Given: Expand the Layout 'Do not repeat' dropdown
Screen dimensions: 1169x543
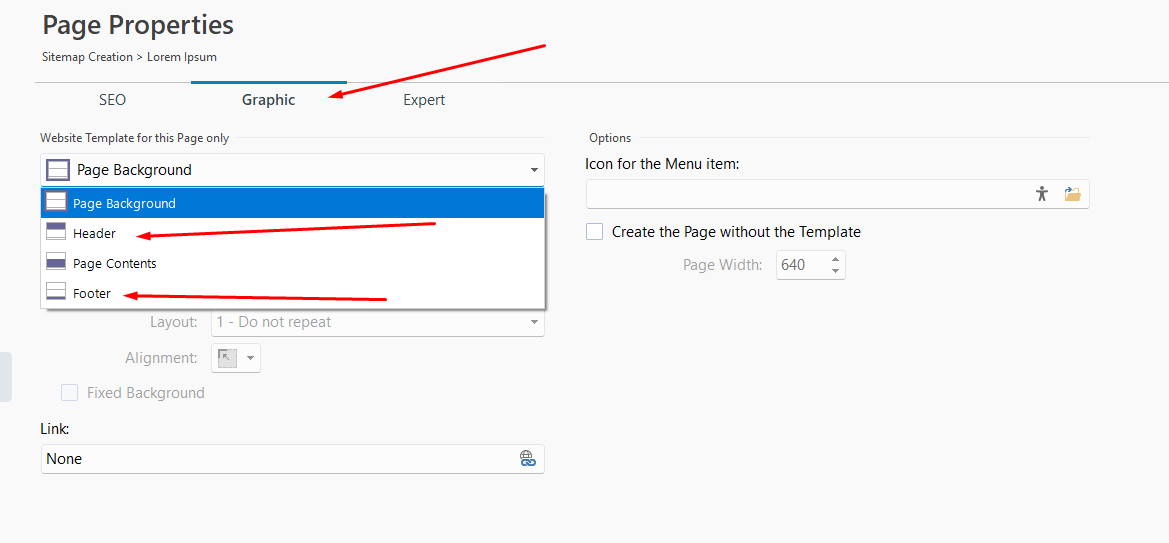Looking at the screenshot, I should tap(534, 323).
